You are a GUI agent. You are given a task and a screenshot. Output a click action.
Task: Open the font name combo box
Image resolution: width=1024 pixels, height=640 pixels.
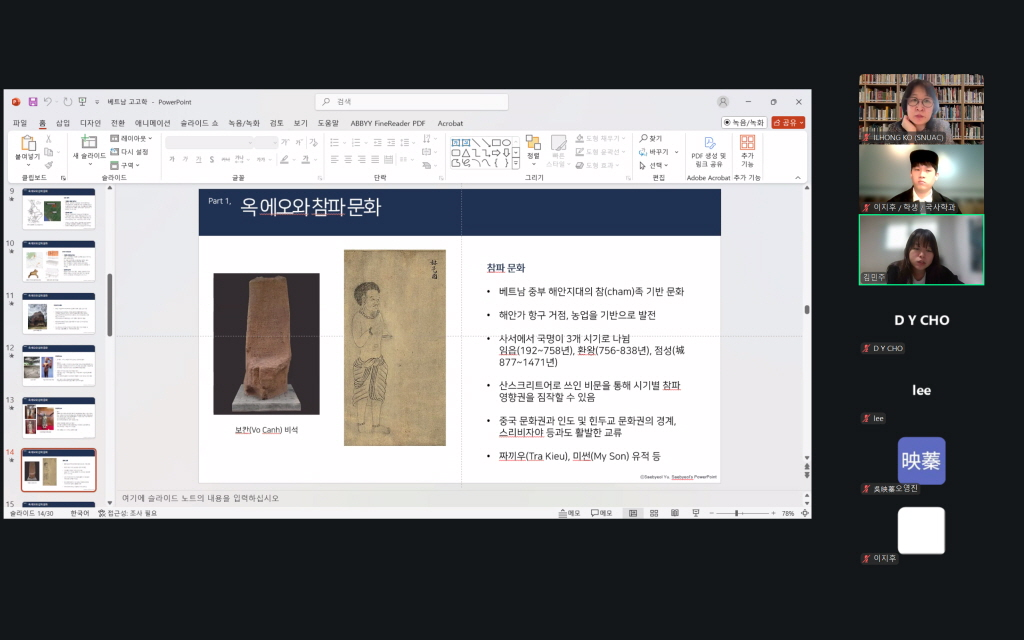coord(210,142)
